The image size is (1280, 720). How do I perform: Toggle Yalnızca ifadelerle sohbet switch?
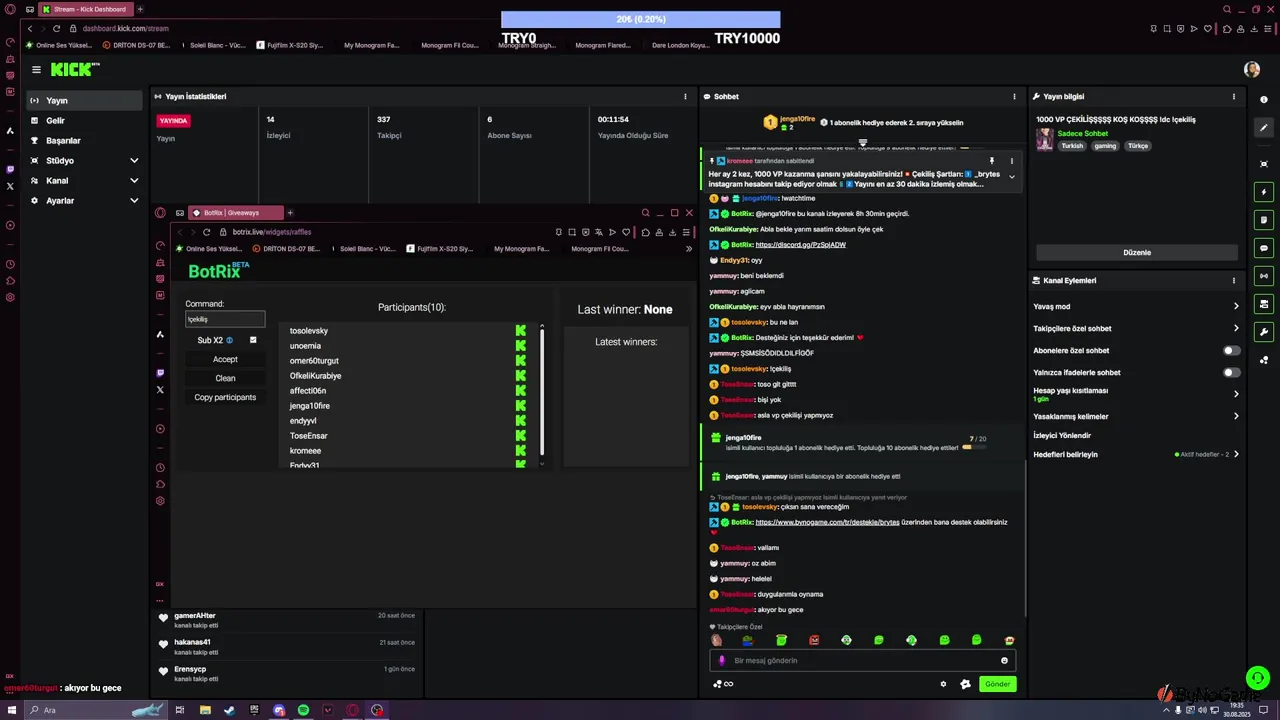[1232, 373]
